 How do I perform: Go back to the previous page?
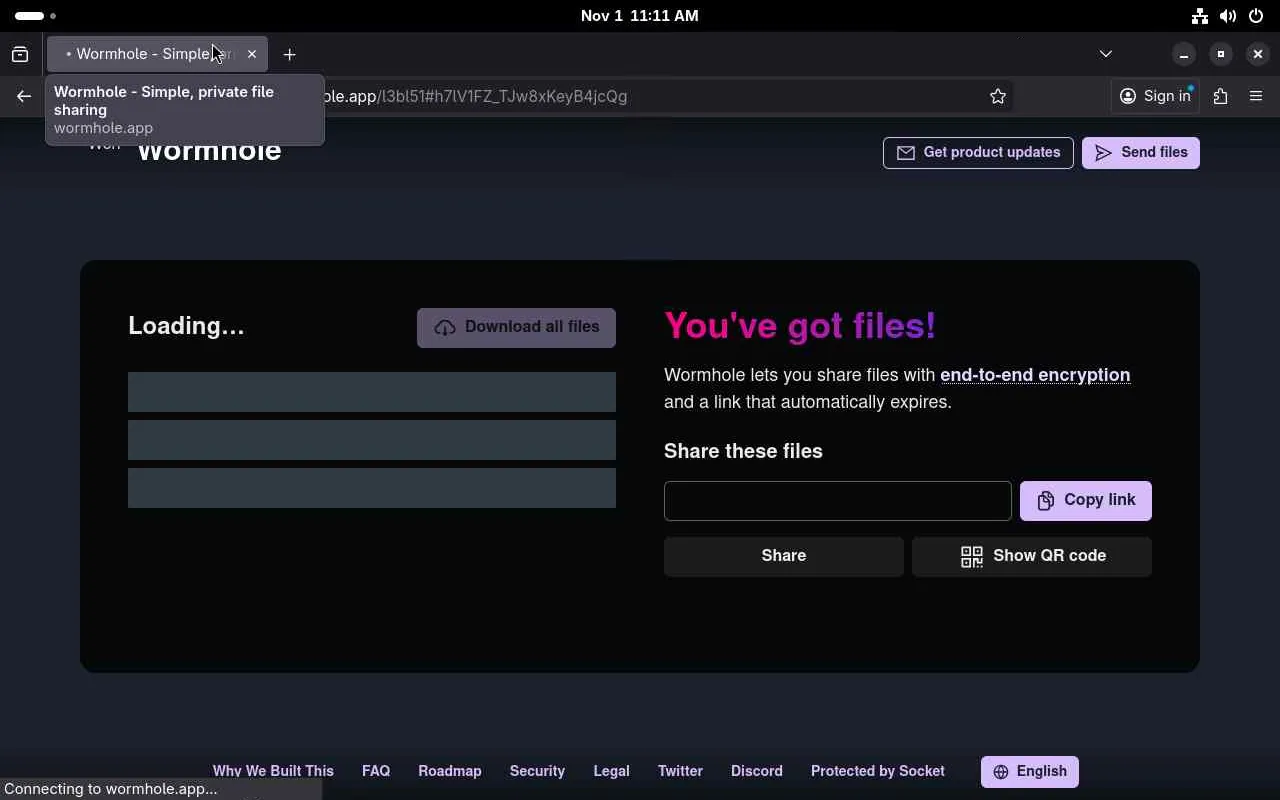(24, 96)
